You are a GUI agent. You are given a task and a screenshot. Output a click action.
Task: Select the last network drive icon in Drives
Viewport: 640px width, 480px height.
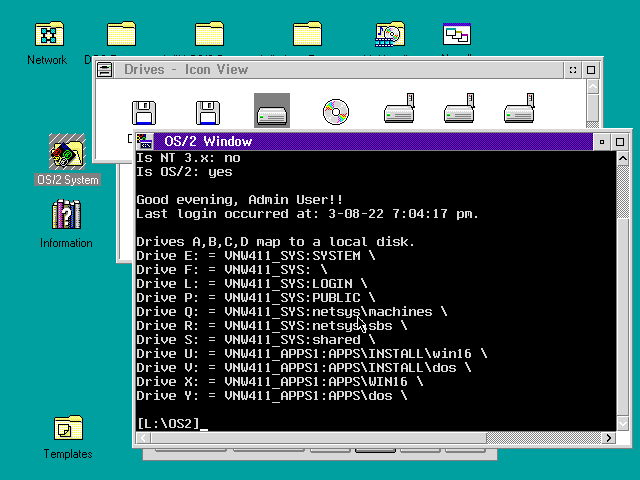click(518, 112)
